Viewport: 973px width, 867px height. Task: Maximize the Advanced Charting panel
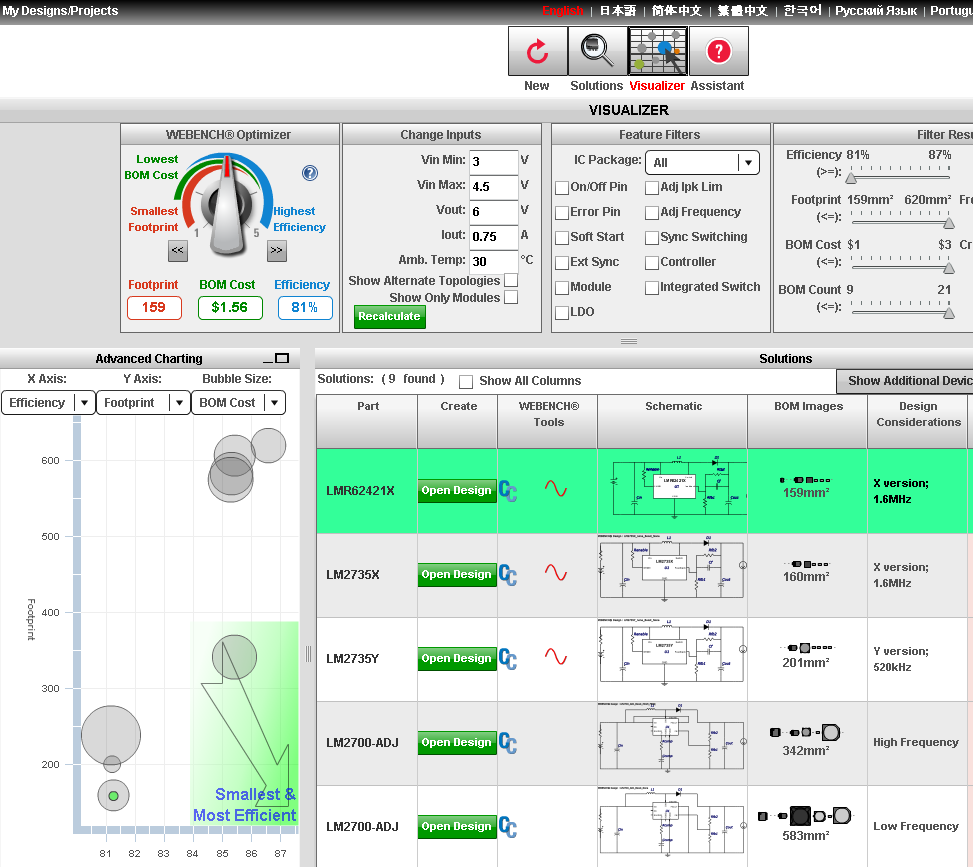[x=282, y=358]
